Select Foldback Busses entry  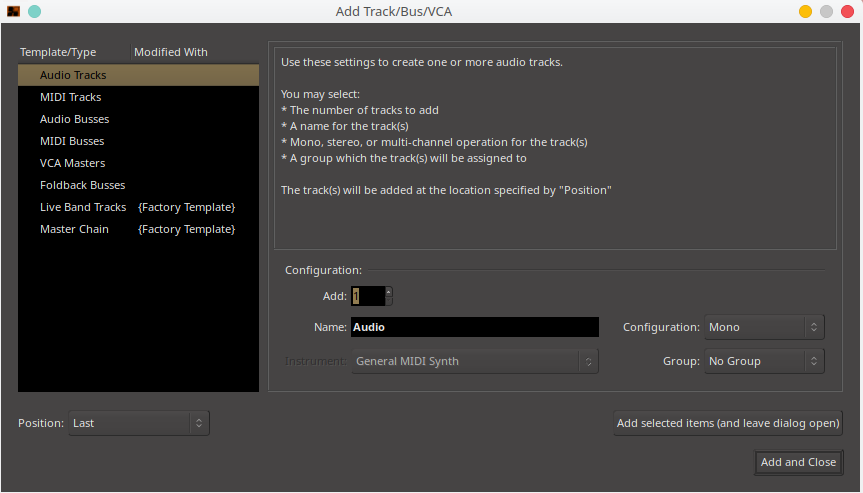pyautogui.click(x=82, y=185)
